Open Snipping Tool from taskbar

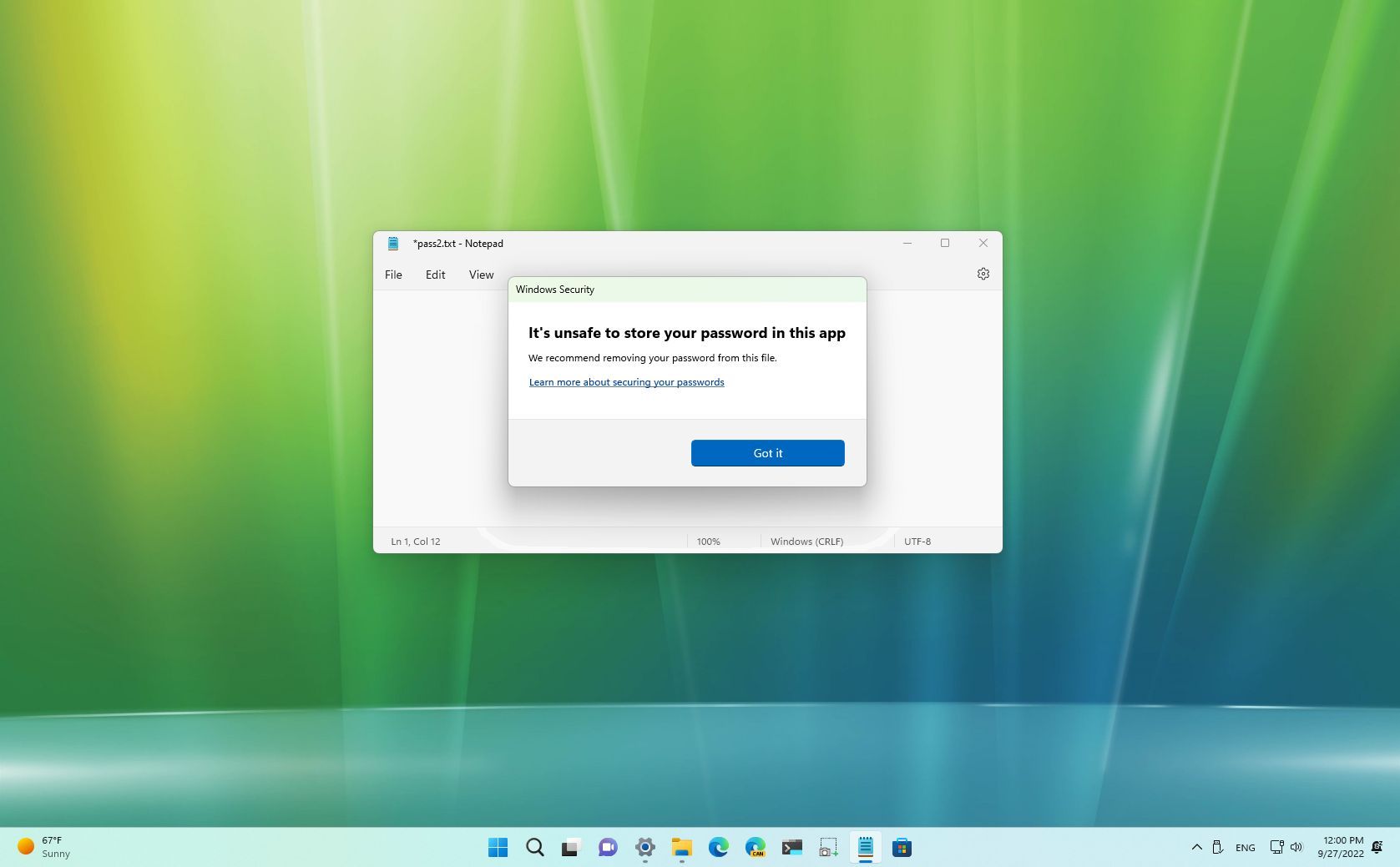[827, 847]
